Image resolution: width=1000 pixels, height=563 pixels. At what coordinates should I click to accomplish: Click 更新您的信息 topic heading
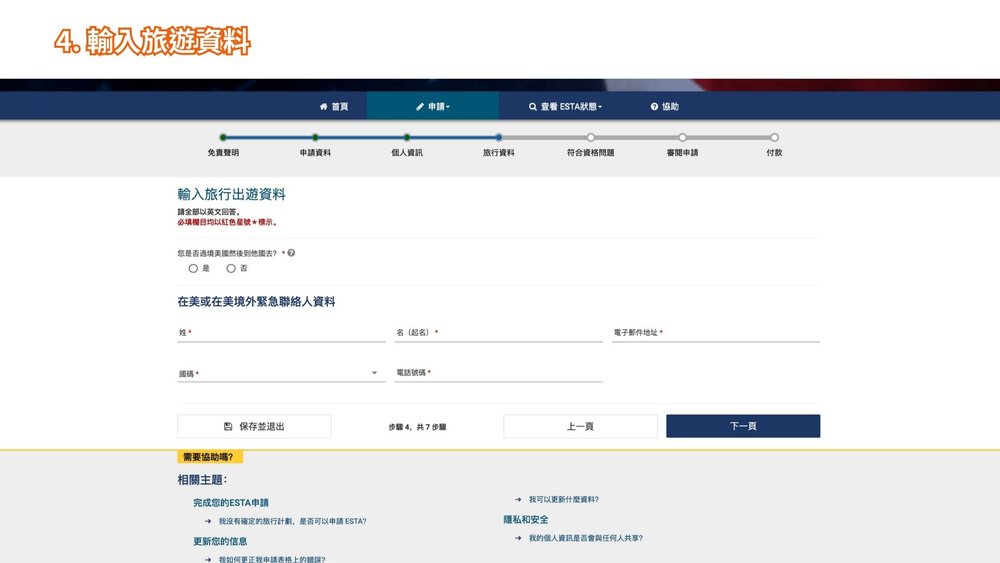[220, 541]
